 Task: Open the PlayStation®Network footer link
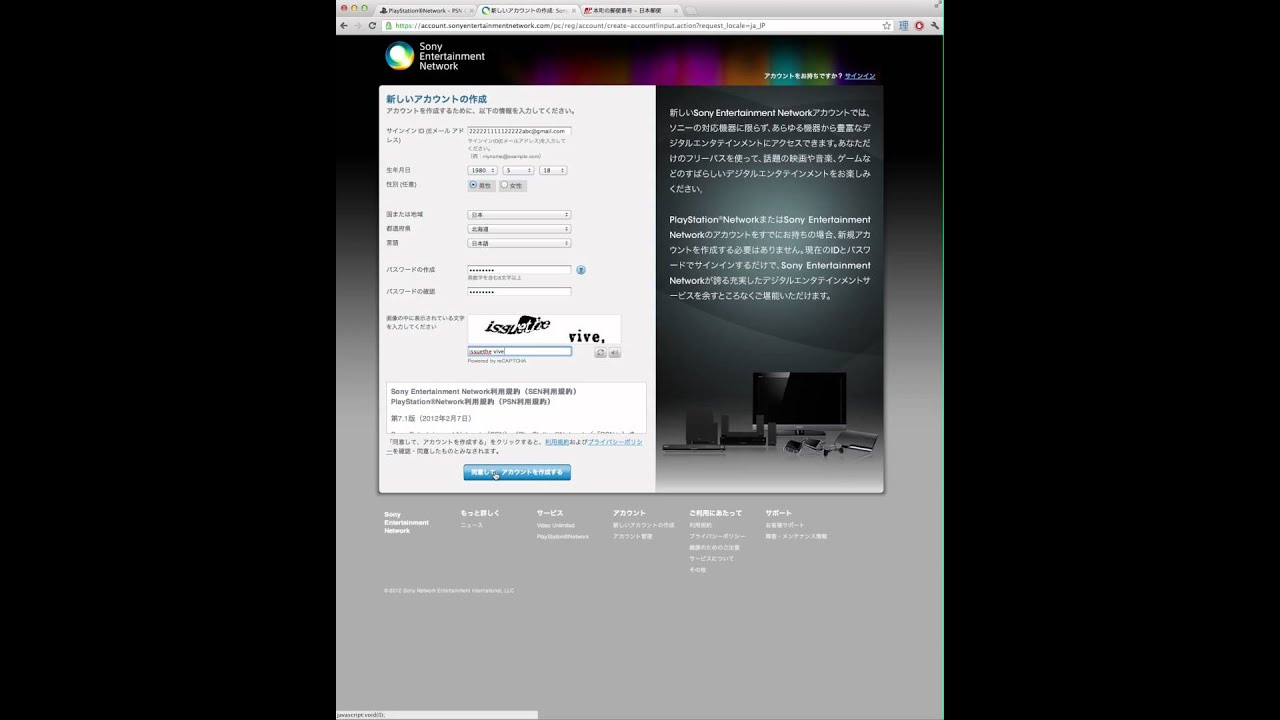tap(562, 536)
